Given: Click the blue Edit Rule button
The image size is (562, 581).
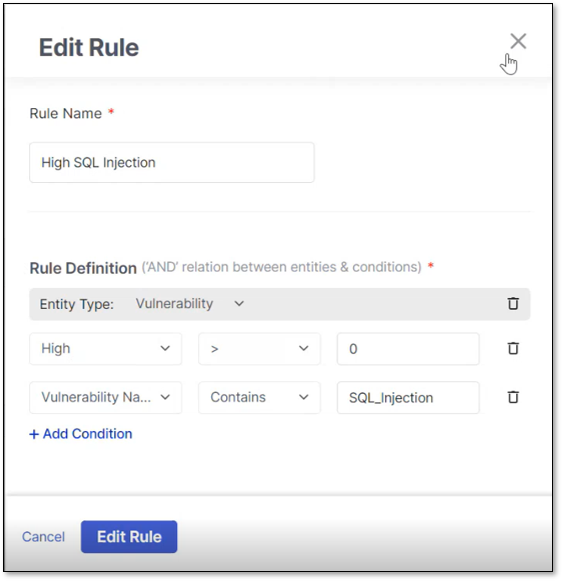Looking at the screenshot, I should click(129, 537).
